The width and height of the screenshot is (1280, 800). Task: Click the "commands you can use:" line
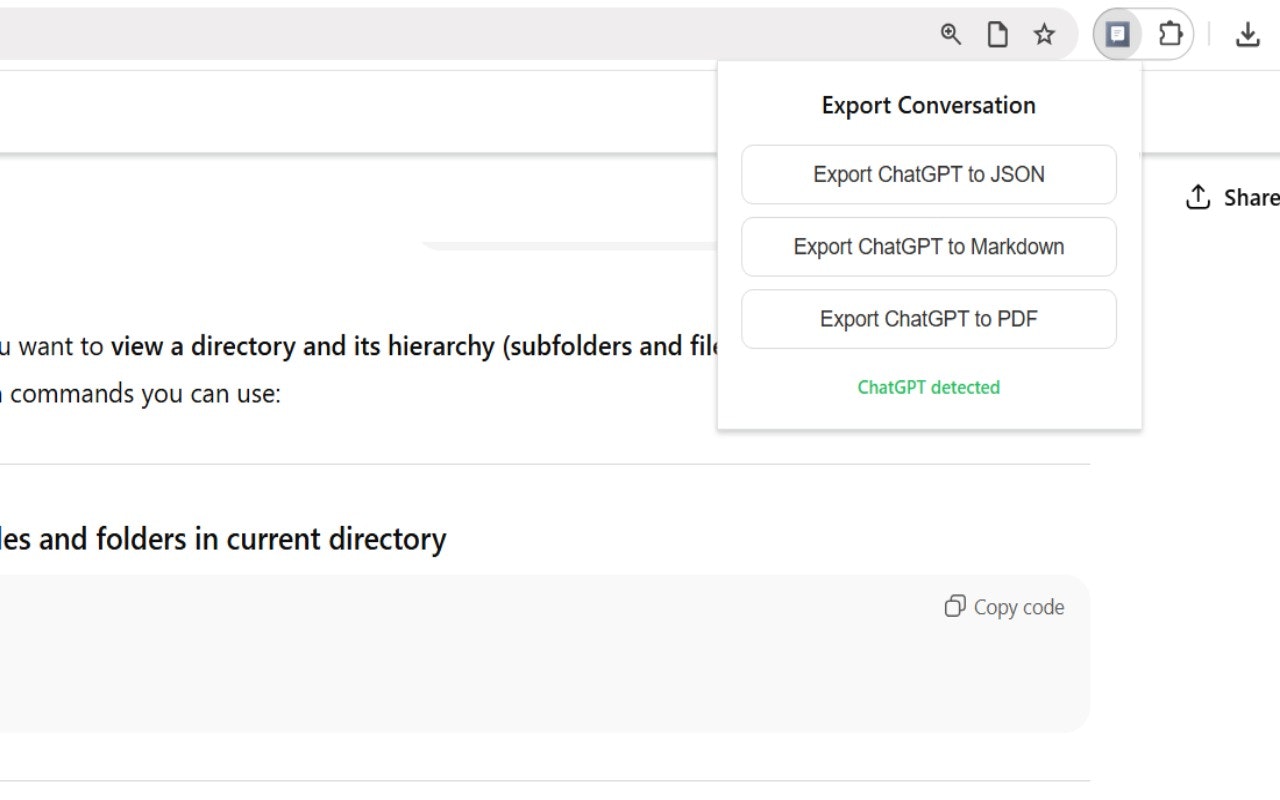pyautogui.click(x=145, y=393)
